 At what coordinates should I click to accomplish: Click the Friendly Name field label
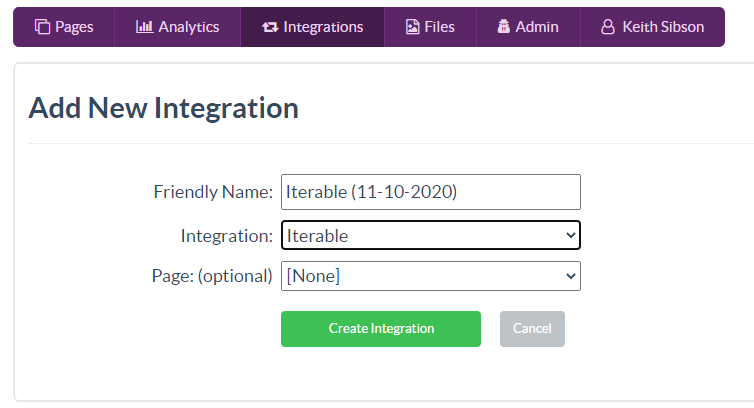point(212,192)
